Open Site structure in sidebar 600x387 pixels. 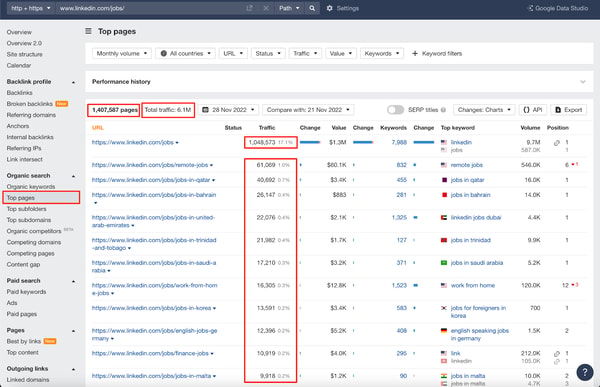tap(24, 54)
